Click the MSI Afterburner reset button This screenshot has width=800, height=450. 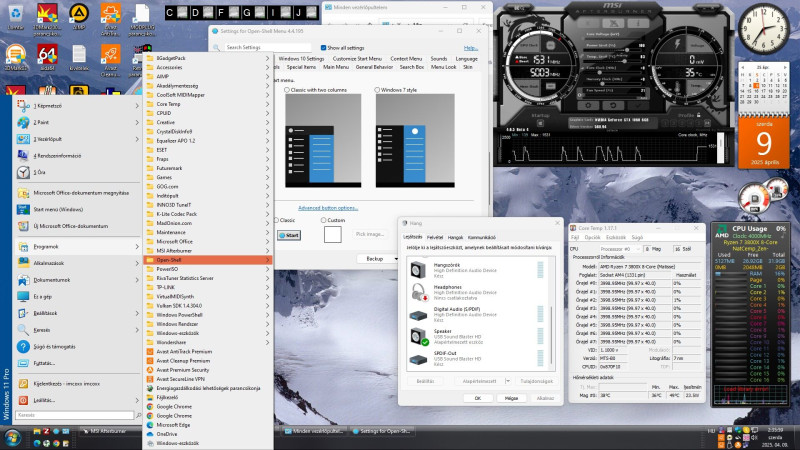[613, 105]
